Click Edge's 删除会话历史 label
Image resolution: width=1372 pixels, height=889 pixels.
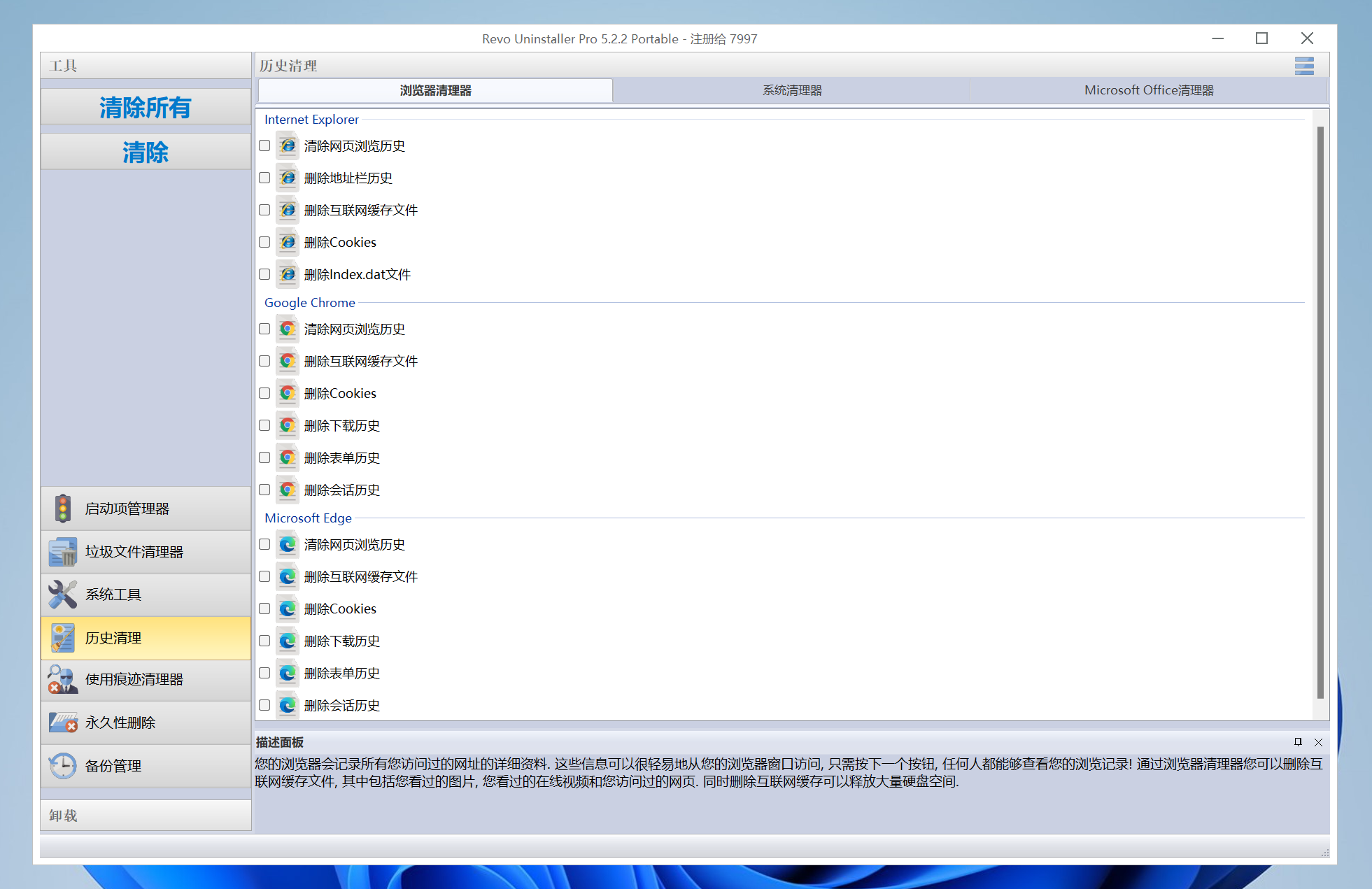pyautogui.click(x=342, y=705)
